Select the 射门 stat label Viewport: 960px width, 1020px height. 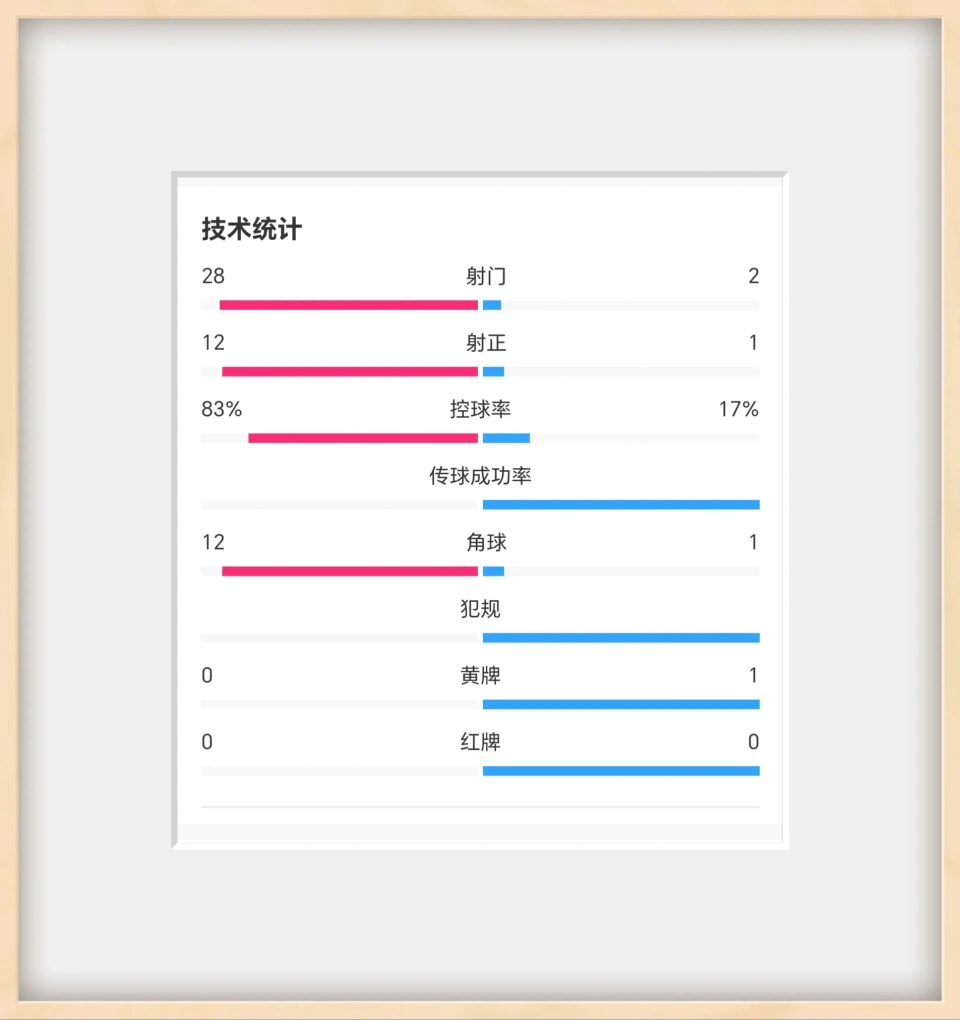point(485,276)
